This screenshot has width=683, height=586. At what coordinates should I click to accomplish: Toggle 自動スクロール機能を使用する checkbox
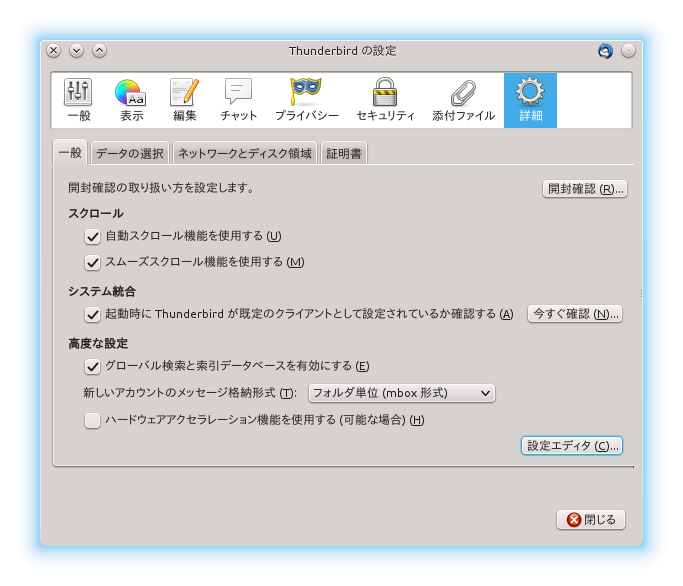tap(92, 237)
